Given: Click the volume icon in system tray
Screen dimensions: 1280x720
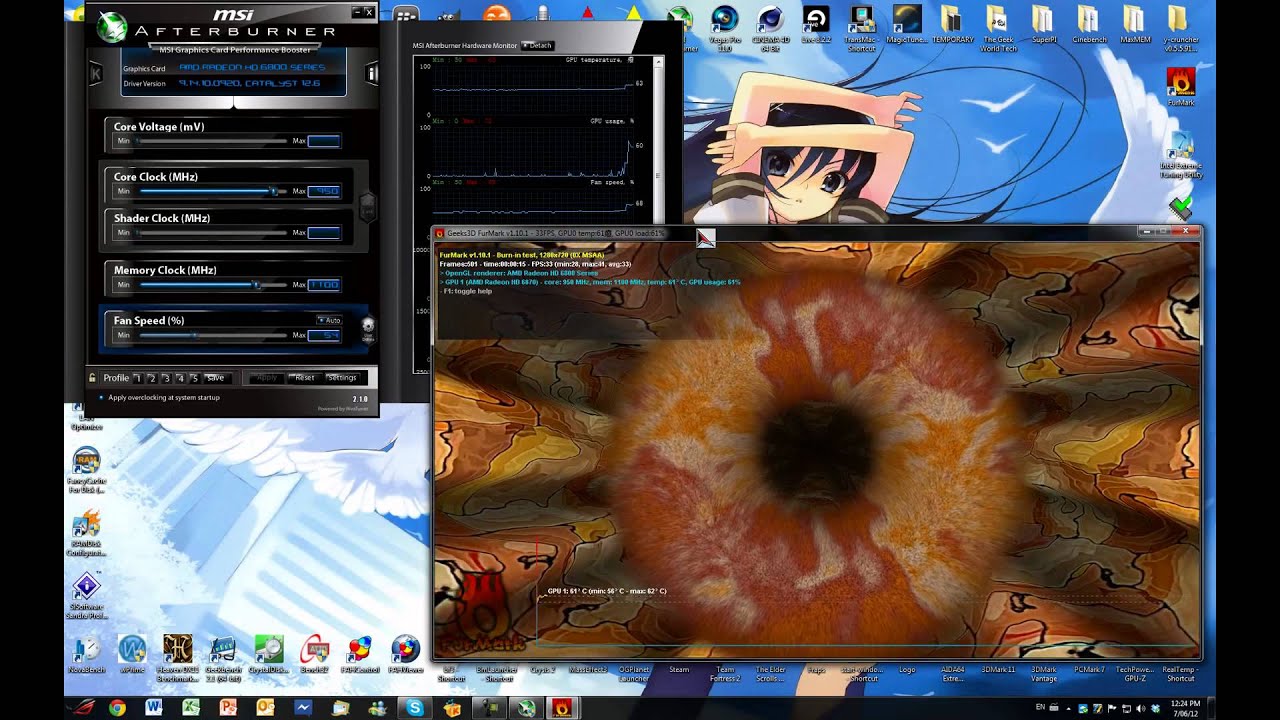Looking at the screenshot, I should click(x=1142, y=708).
